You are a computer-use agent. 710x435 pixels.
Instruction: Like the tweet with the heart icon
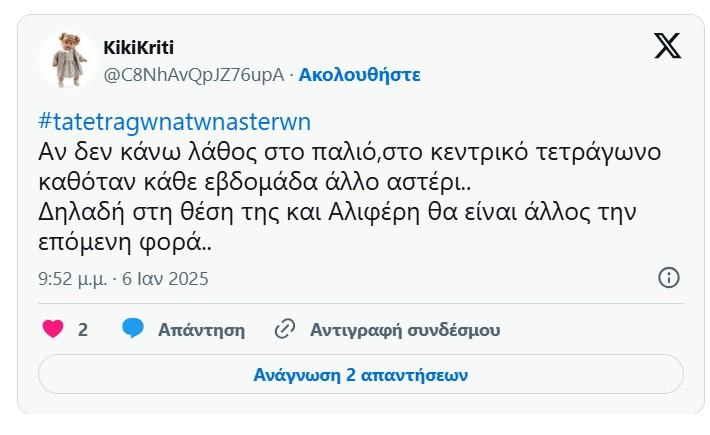tap(53, 329)
